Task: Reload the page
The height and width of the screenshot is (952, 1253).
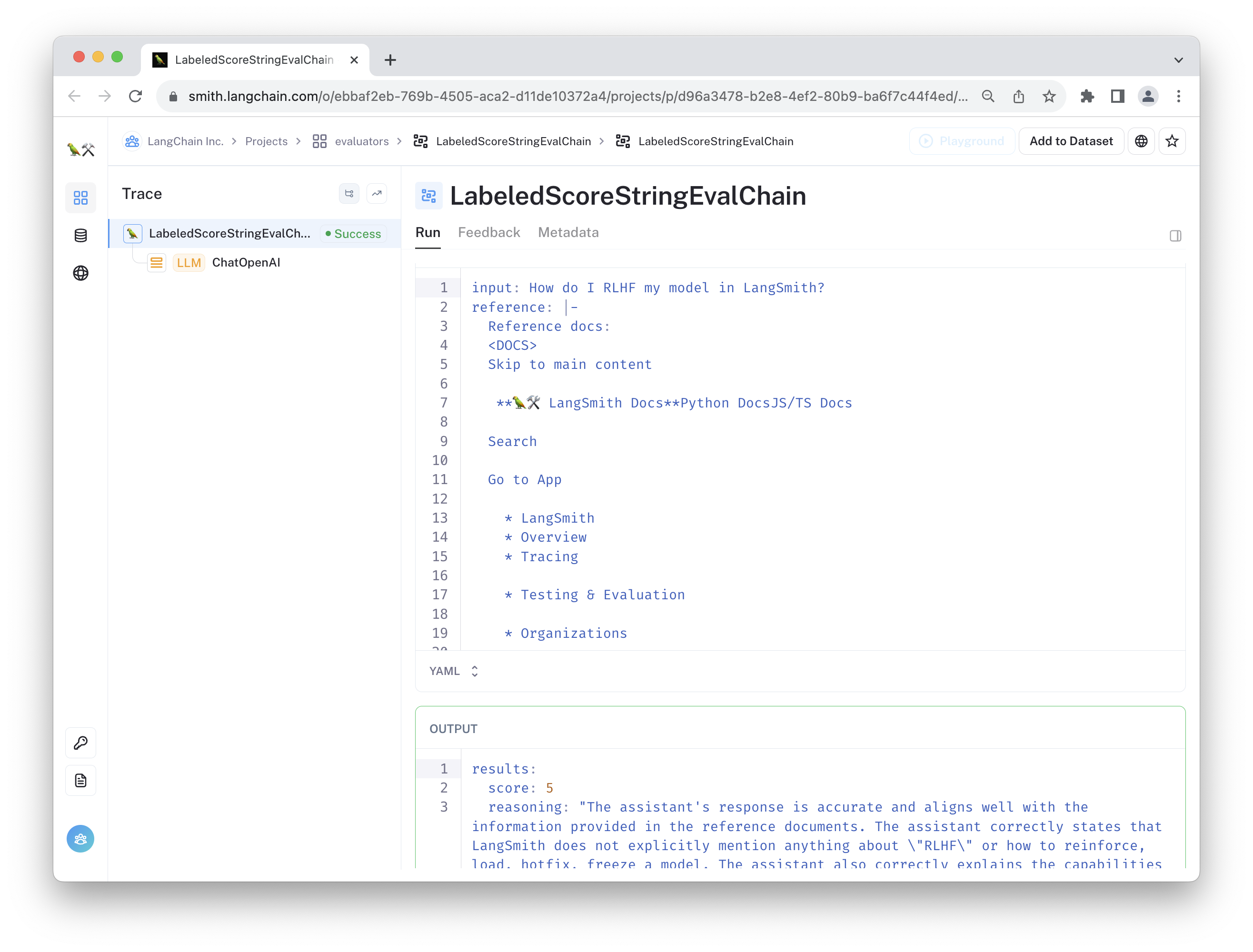Action: click(x=136, y=96)
